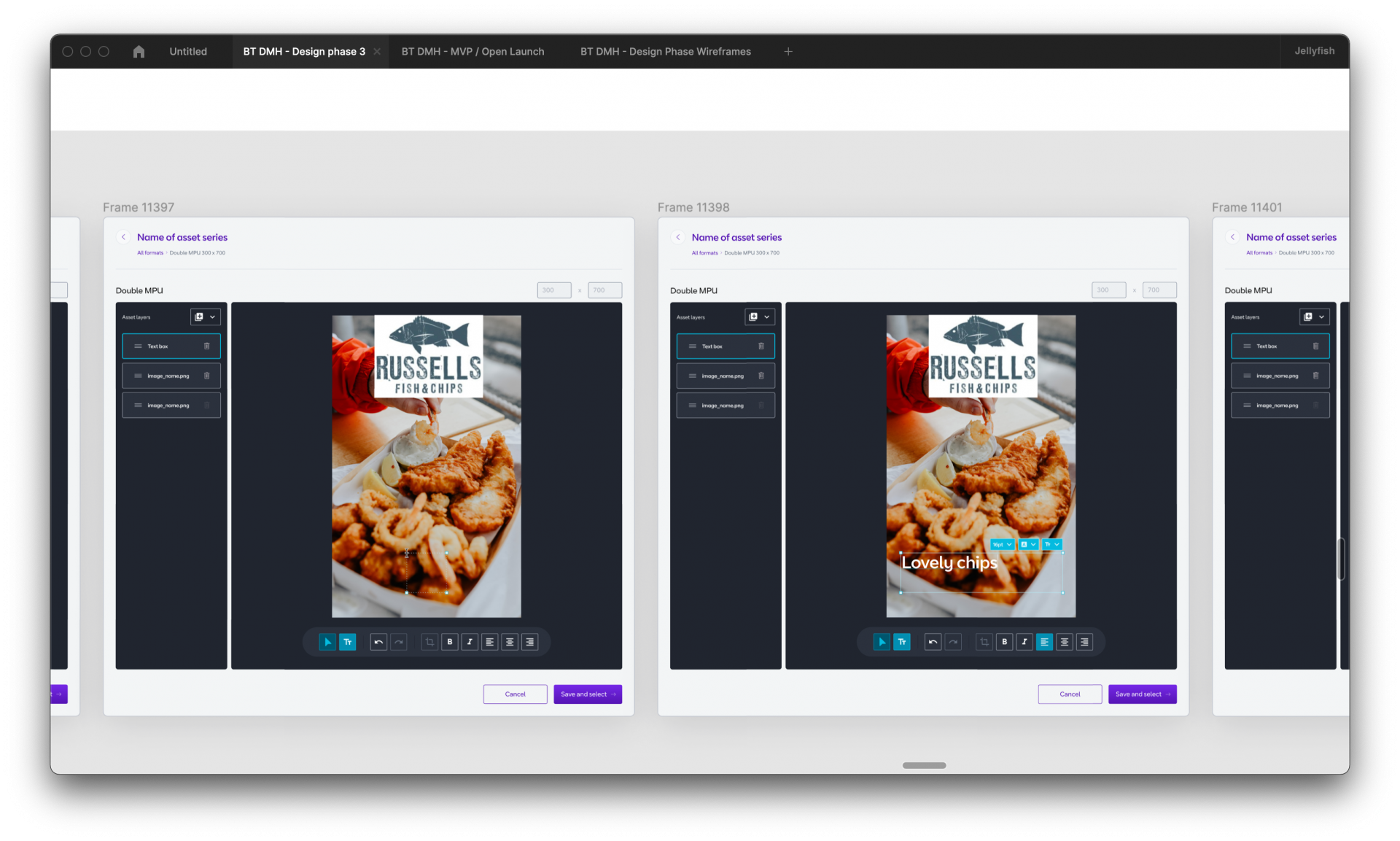This screenshot has width=1400, height=841.
Task: Select second image_name.png layer in Frame 11397
Action: click(x=171, y=406)
